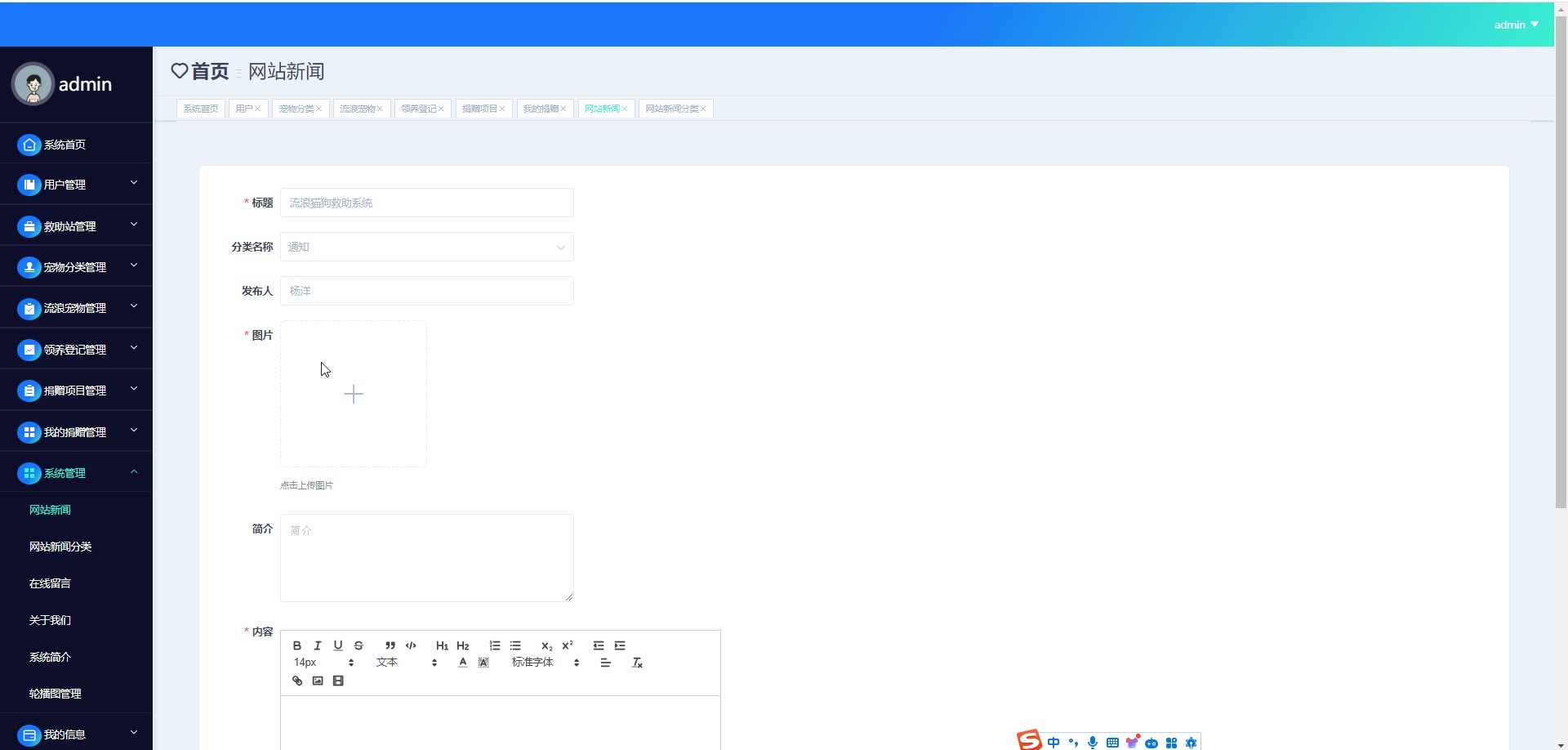The image size is (1568, 750).
Task: Switch to the 系统首页 tab
Action: click(x=201, y=109)
